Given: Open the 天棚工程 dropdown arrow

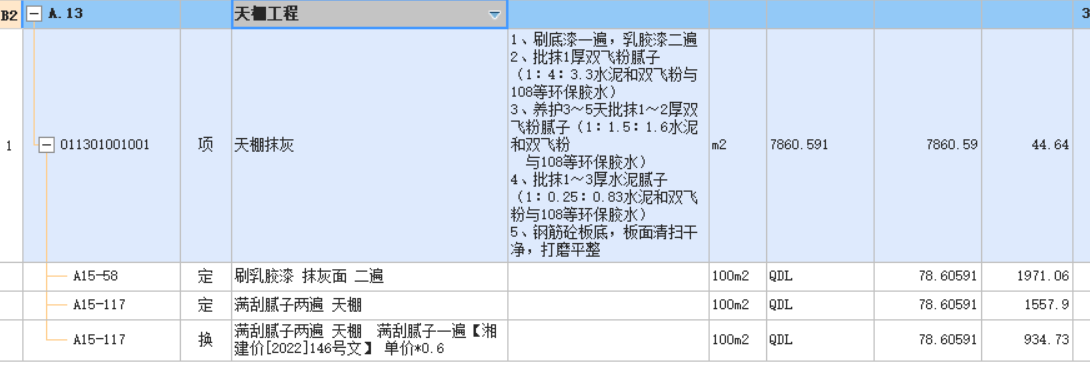Looking at the screenshot, I should click(x=494, y=15).
